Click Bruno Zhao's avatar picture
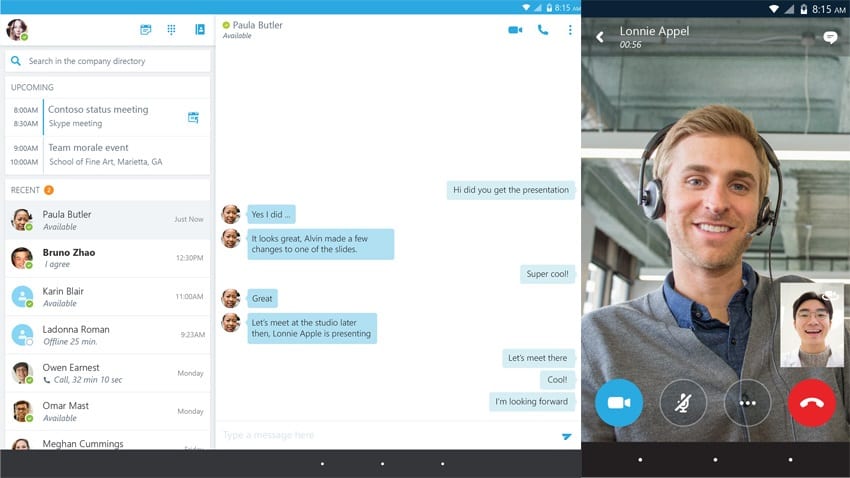The image size is (850, 478). coord(22,258)
